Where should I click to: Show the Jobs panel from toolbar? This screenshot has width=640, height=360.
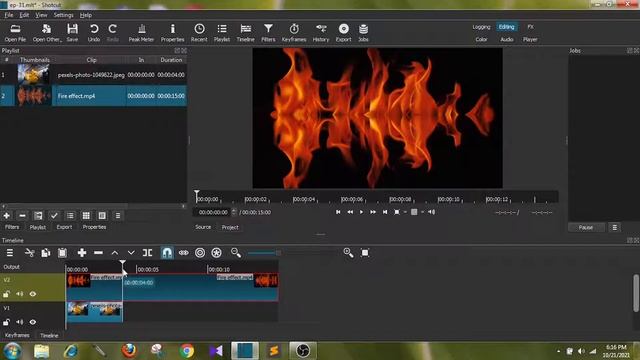coord(363,33)
